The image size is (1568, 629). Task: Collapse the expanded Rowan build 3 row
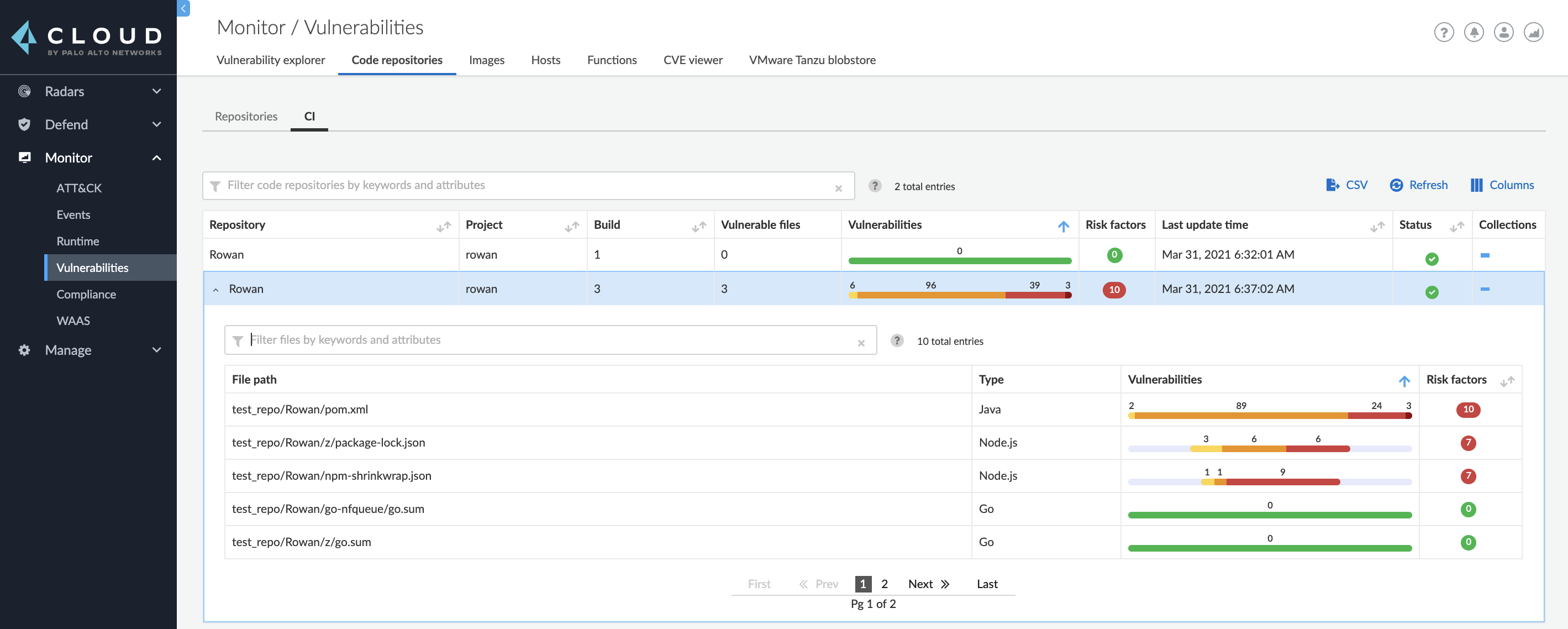tap(215, 290)
